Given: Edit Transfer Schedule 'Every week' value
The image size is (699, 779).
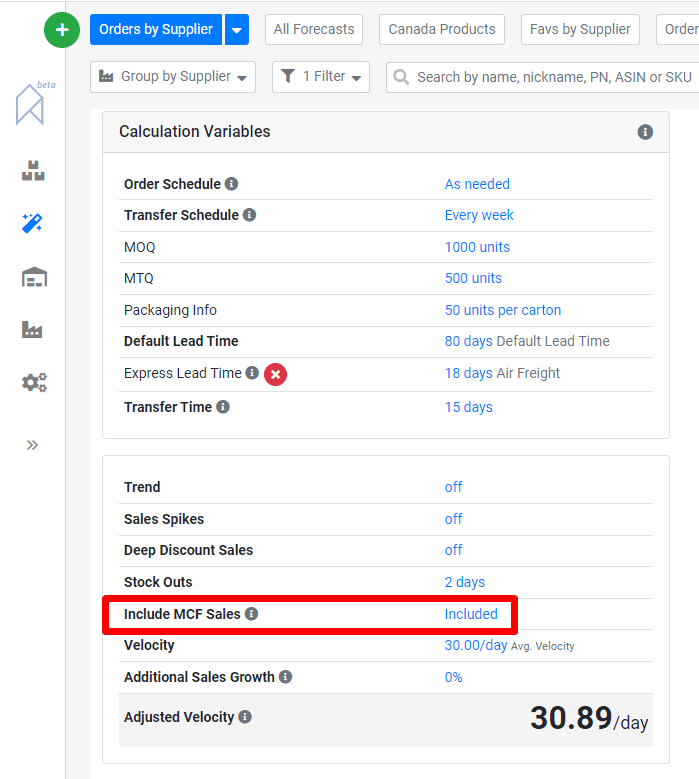Looking at the screenshot, I should [479, 215].
